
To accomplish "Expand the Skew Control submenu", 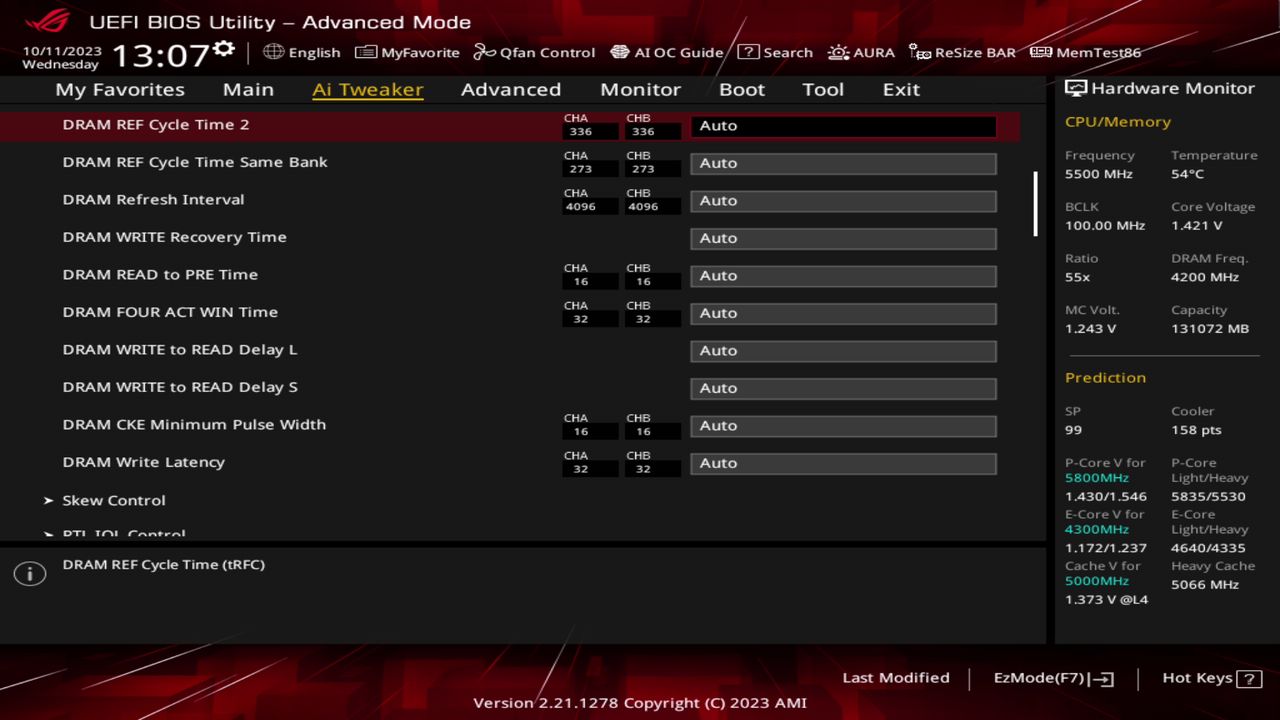I will [x=113, y=500].
